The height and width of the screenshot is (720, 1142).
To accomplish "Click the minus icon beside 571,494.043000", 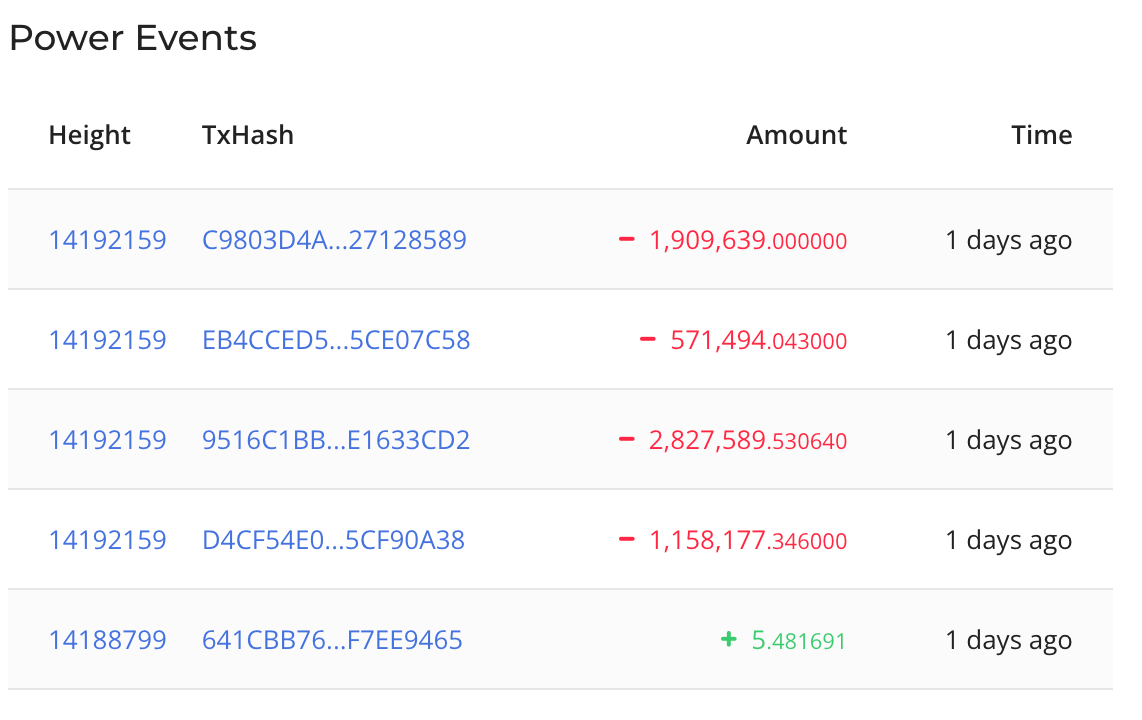I will coord(647,339).
